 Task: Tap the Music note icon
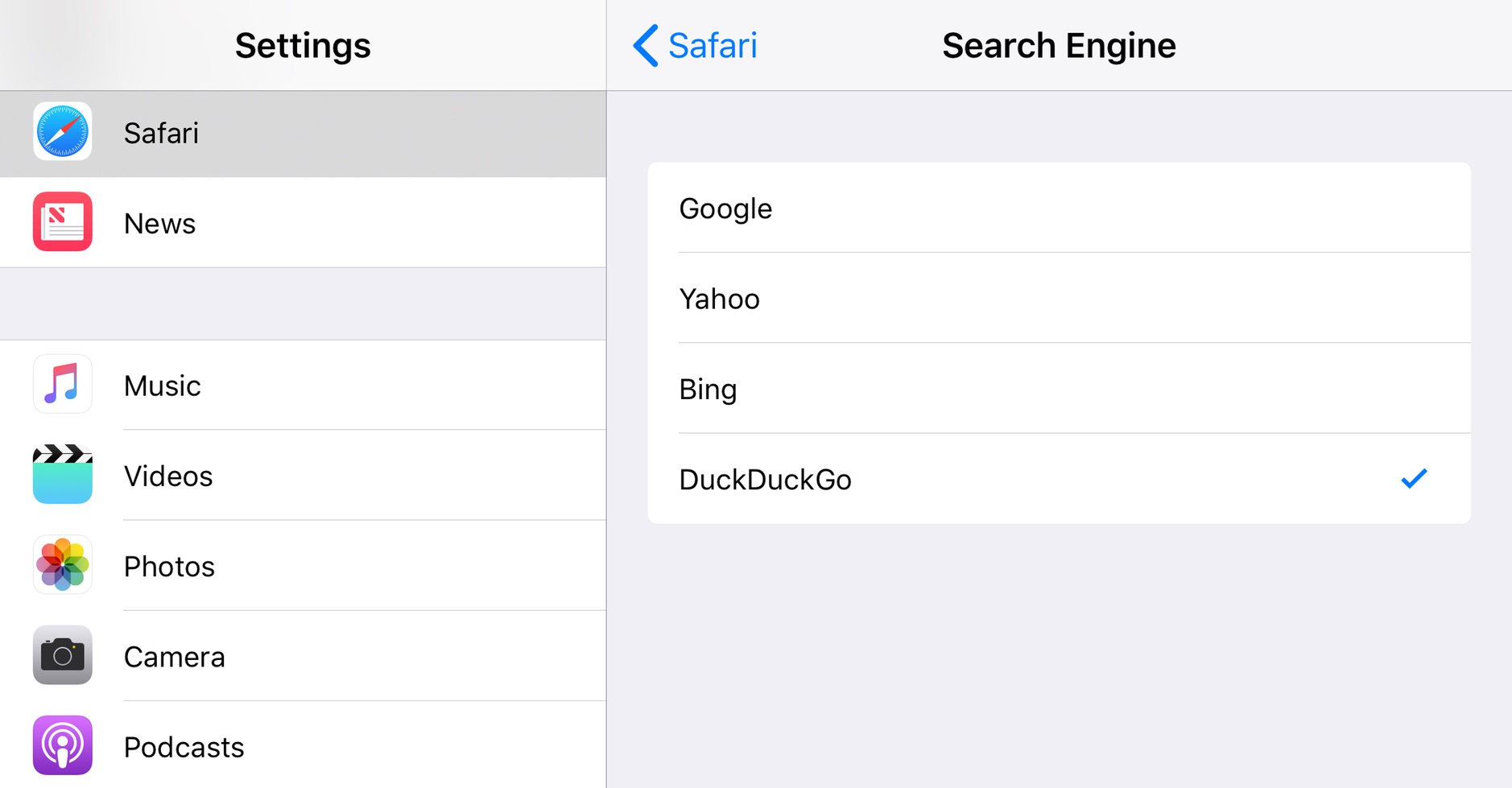click(x=63, y=384)
